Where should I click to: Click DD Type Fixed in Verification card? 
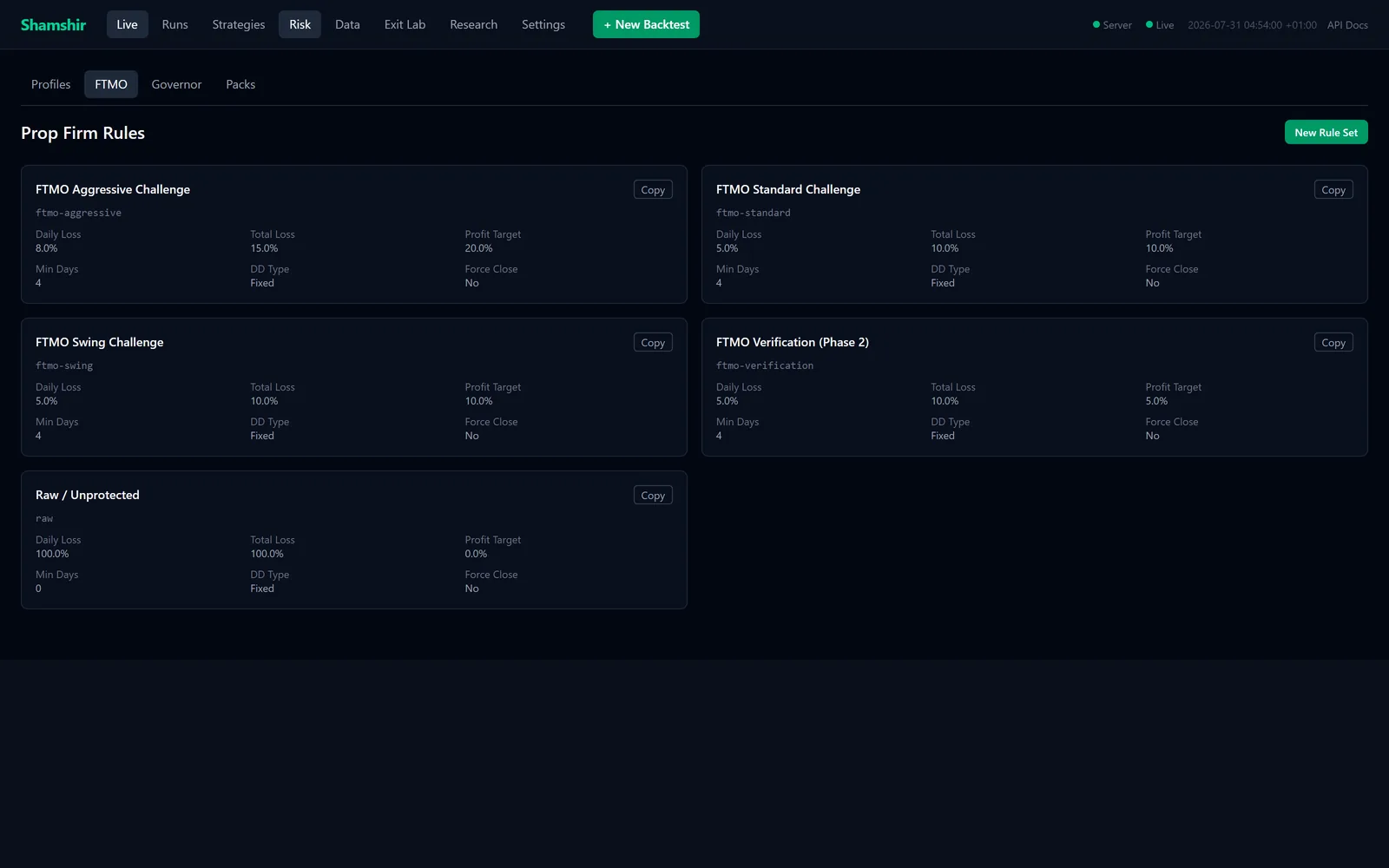pyautogui.click(x=943, y=436)
